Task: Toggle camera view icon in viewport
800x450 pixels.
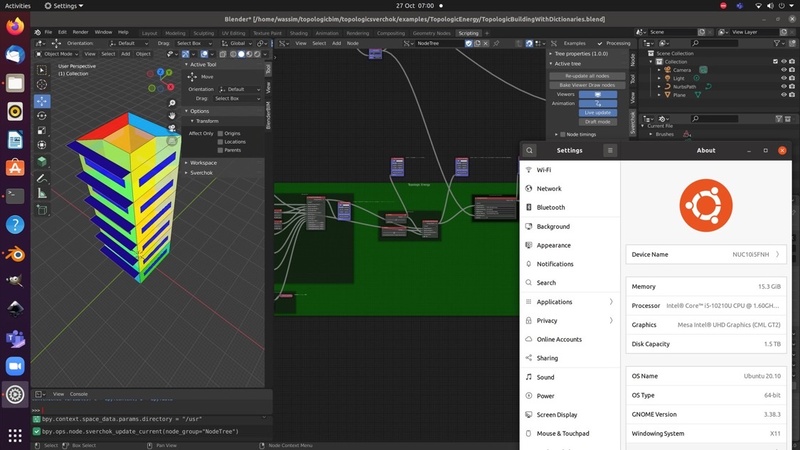Action: [x=172, y=128]
